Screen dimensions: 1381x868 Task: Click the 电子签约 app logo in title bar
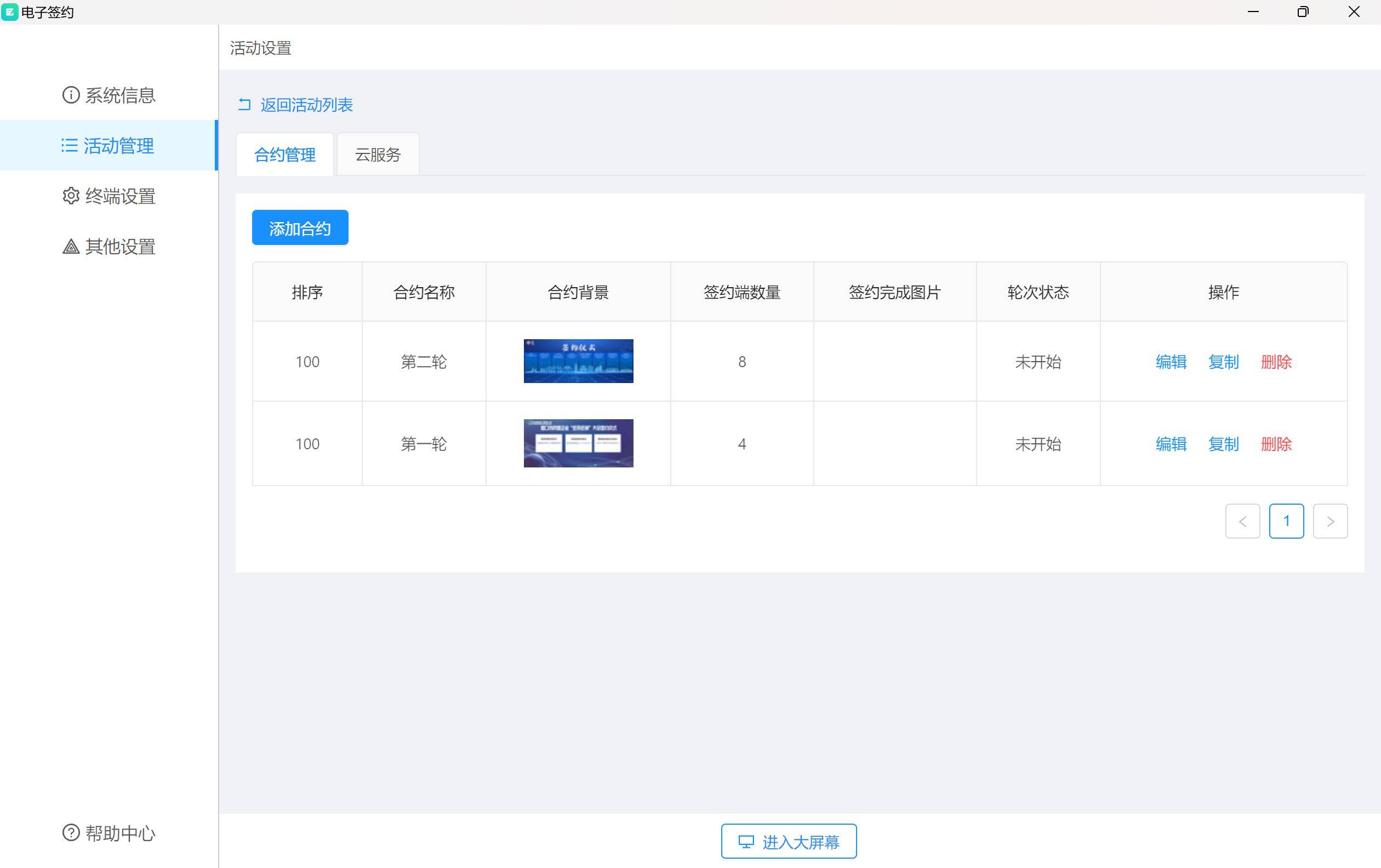click(x=9, y=12)
